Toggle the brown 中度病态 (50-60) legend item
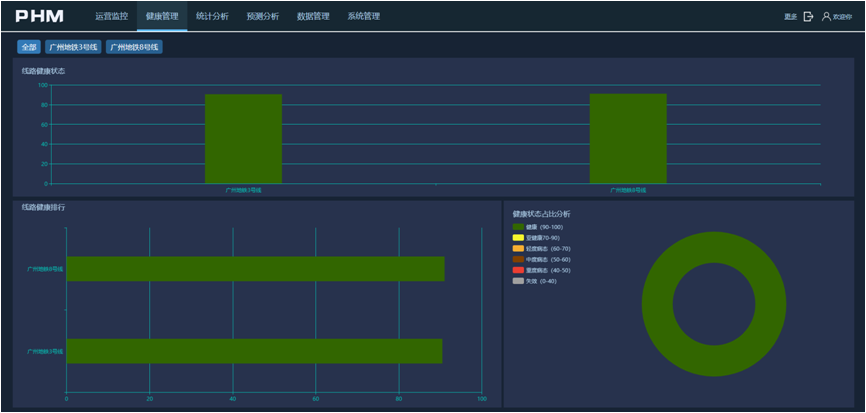 point(518,260)
